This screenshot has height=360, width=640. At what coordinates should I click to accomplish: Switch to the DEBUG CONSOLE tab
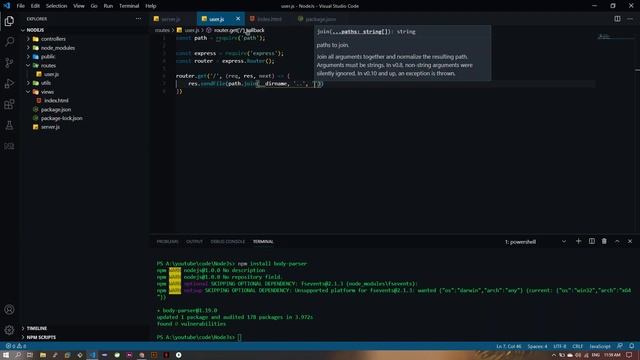[x=228, y=242]
